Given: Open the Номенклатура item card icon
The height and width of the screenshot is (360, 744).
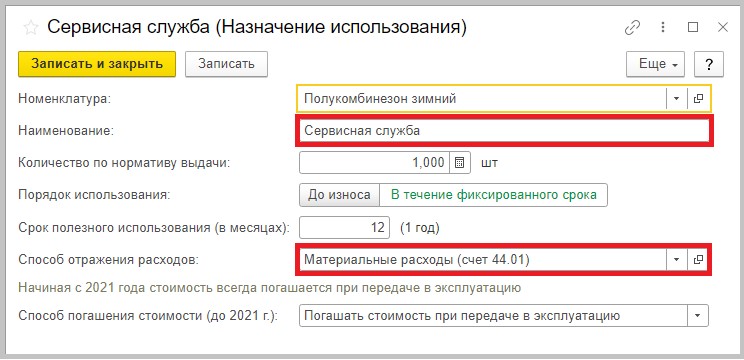Looking at the screenshot, I should [x=698, y=99].
